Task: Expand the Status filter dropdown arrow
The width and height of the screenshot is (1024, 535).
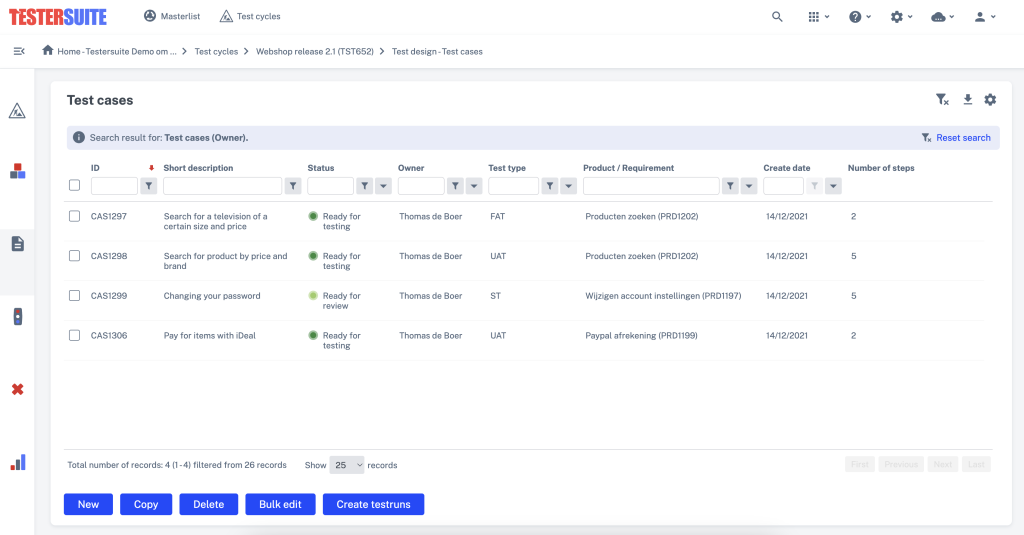Action: [383, 186]
